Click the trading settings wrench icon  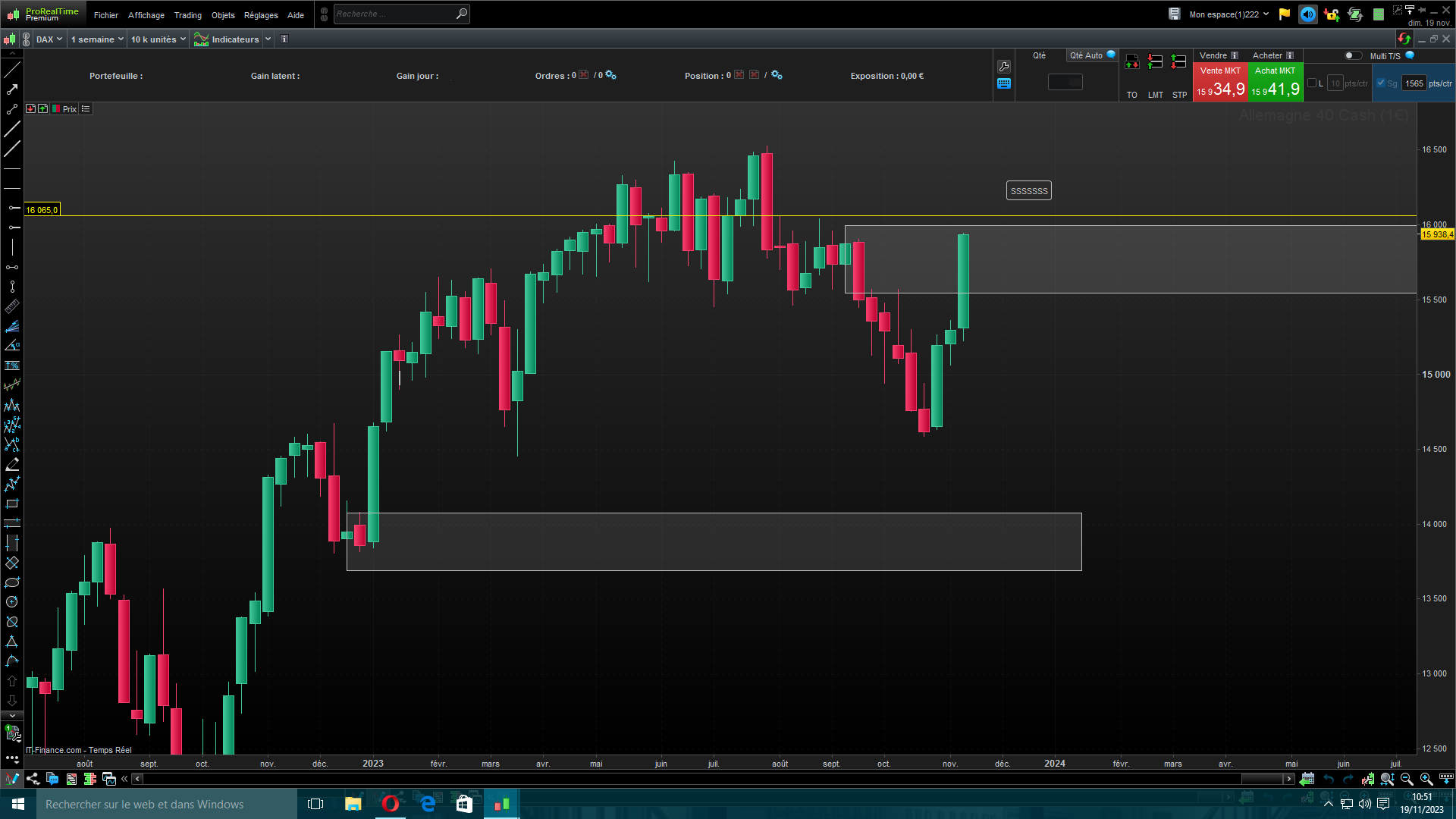1004,67
